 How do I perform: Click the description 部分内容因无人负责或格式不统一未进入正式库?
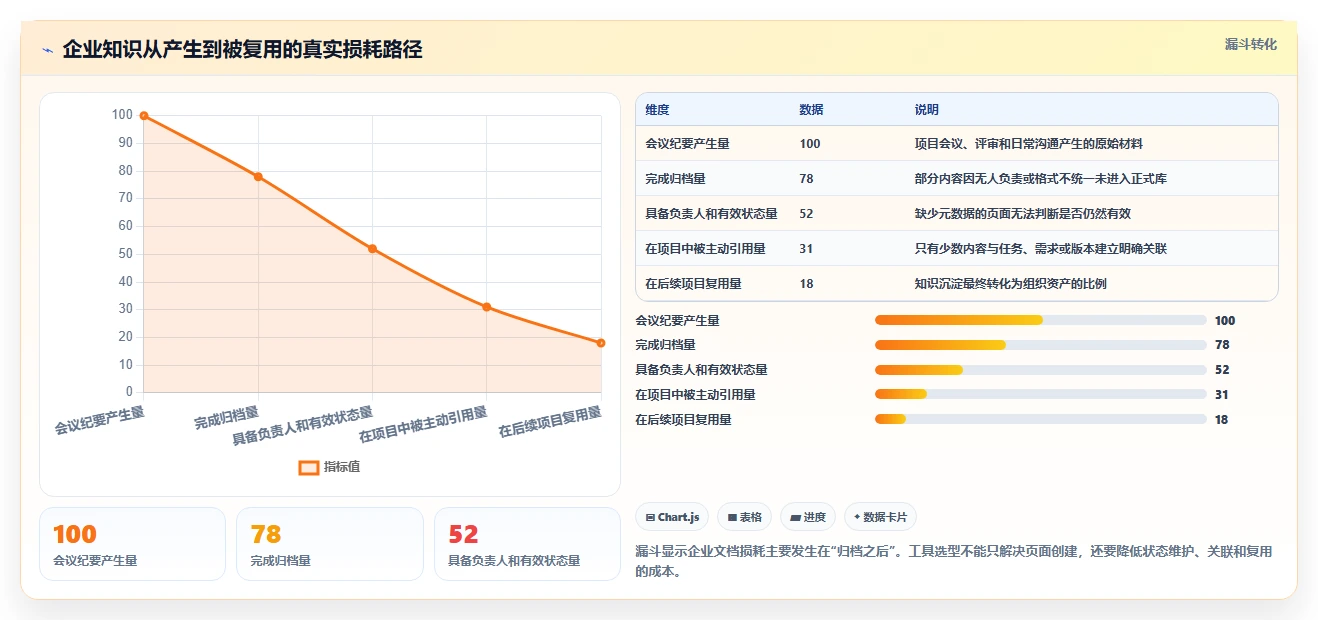pyautogui.click(x=1041, y=179)
